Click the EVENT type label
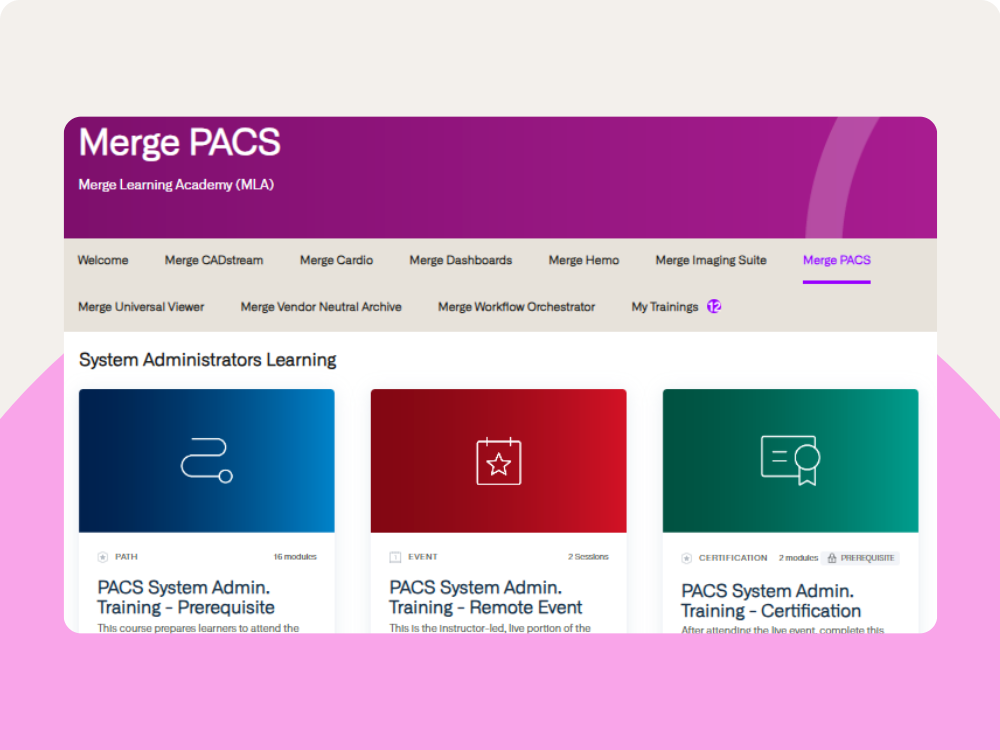 (x=423, y=557)
